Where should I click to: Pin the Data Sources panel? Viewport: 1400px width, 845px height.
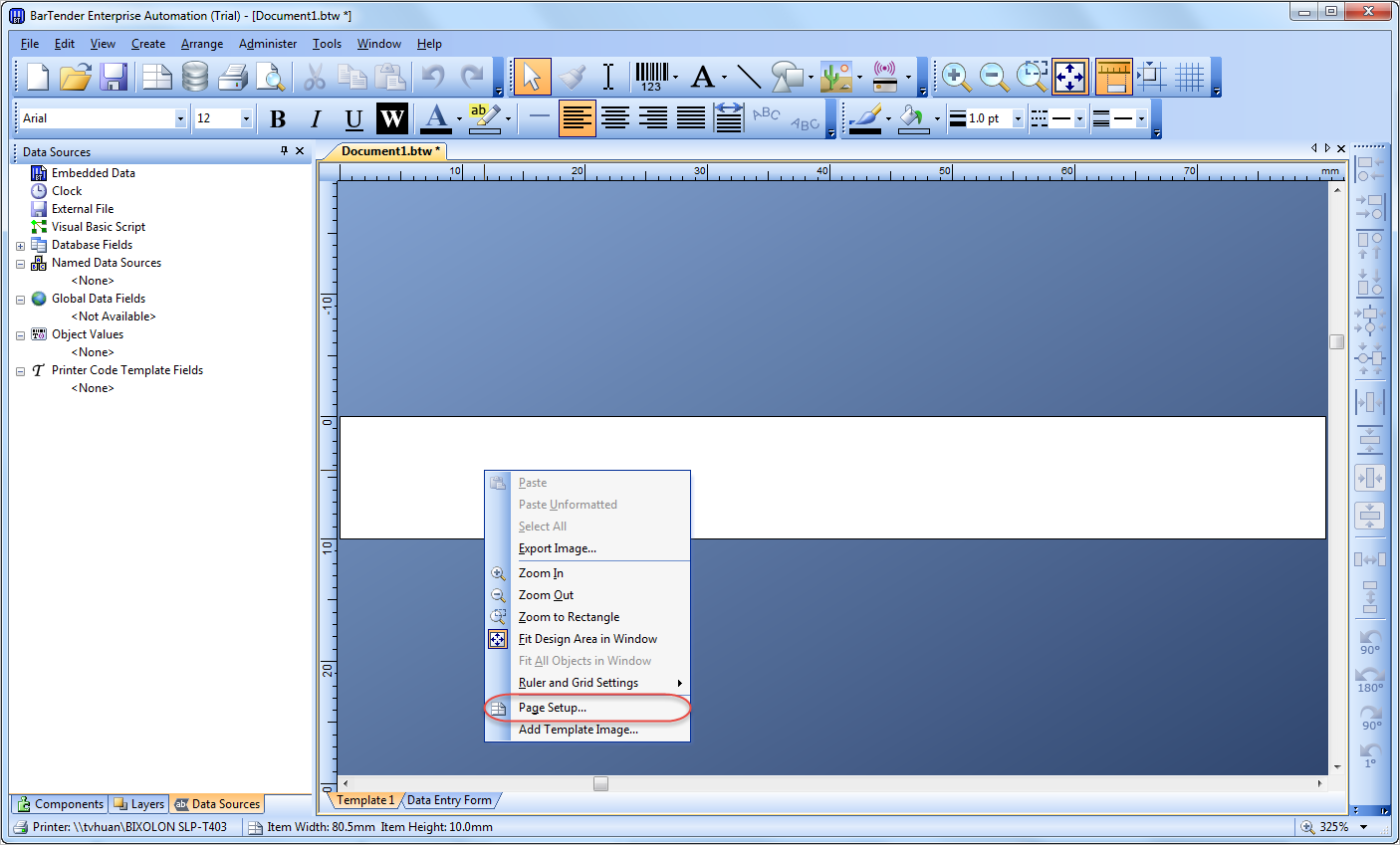pos(284,151)
